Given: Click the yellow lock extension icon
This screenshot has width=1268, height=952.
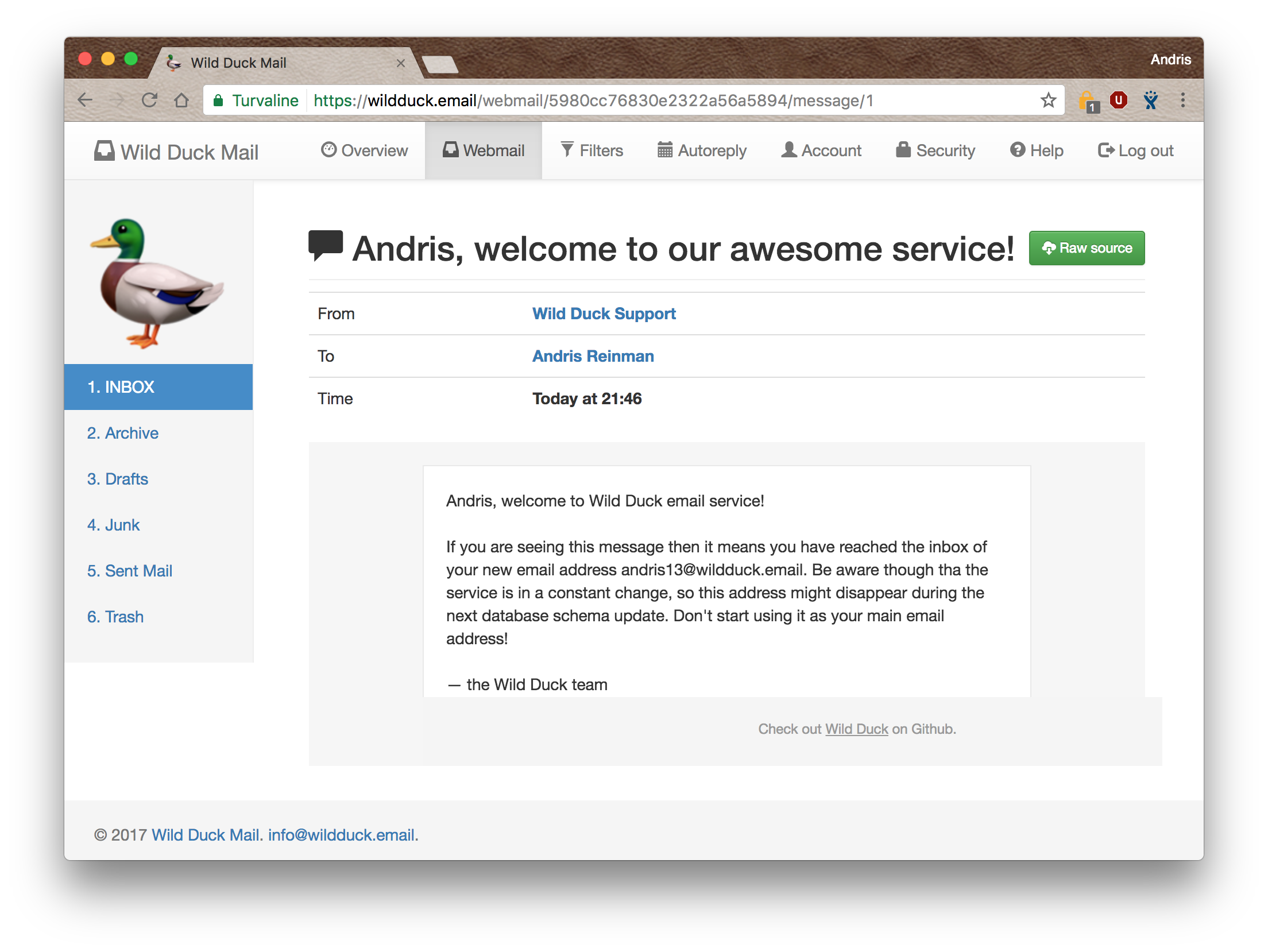Looking at the screenshot, I should pyautogui.click(x=1088, y=102).
